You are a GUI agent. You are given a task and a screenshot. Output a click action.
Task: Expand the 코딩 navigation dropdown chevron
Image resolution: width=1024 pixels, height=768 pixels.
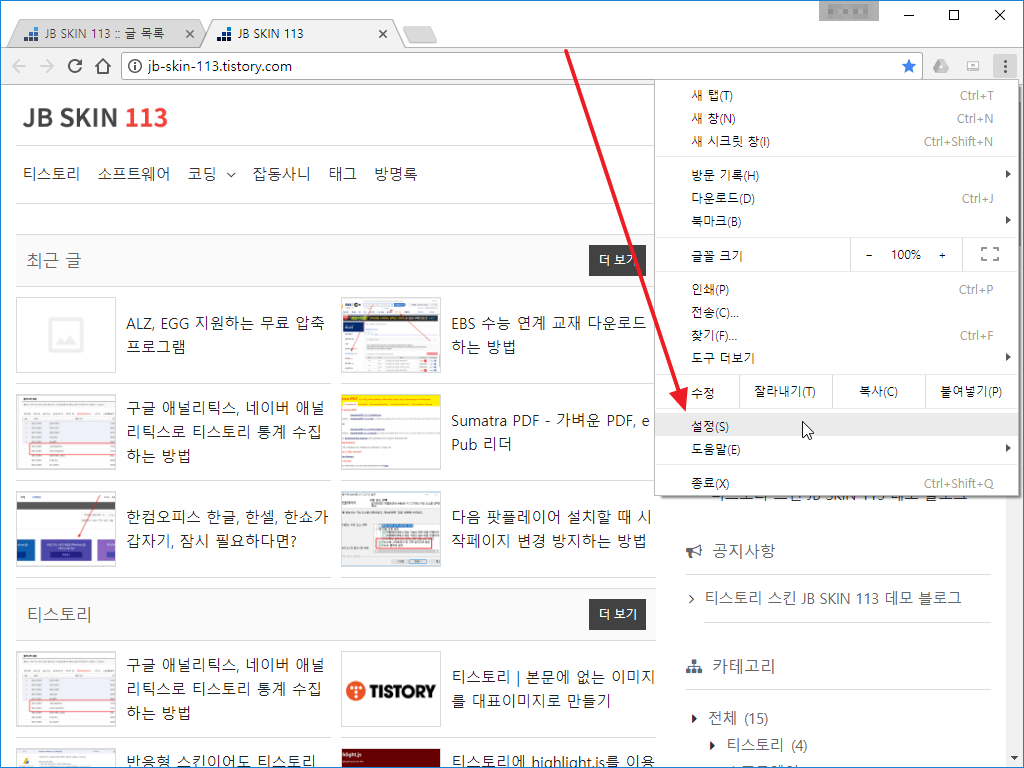(x=231, y=175)
